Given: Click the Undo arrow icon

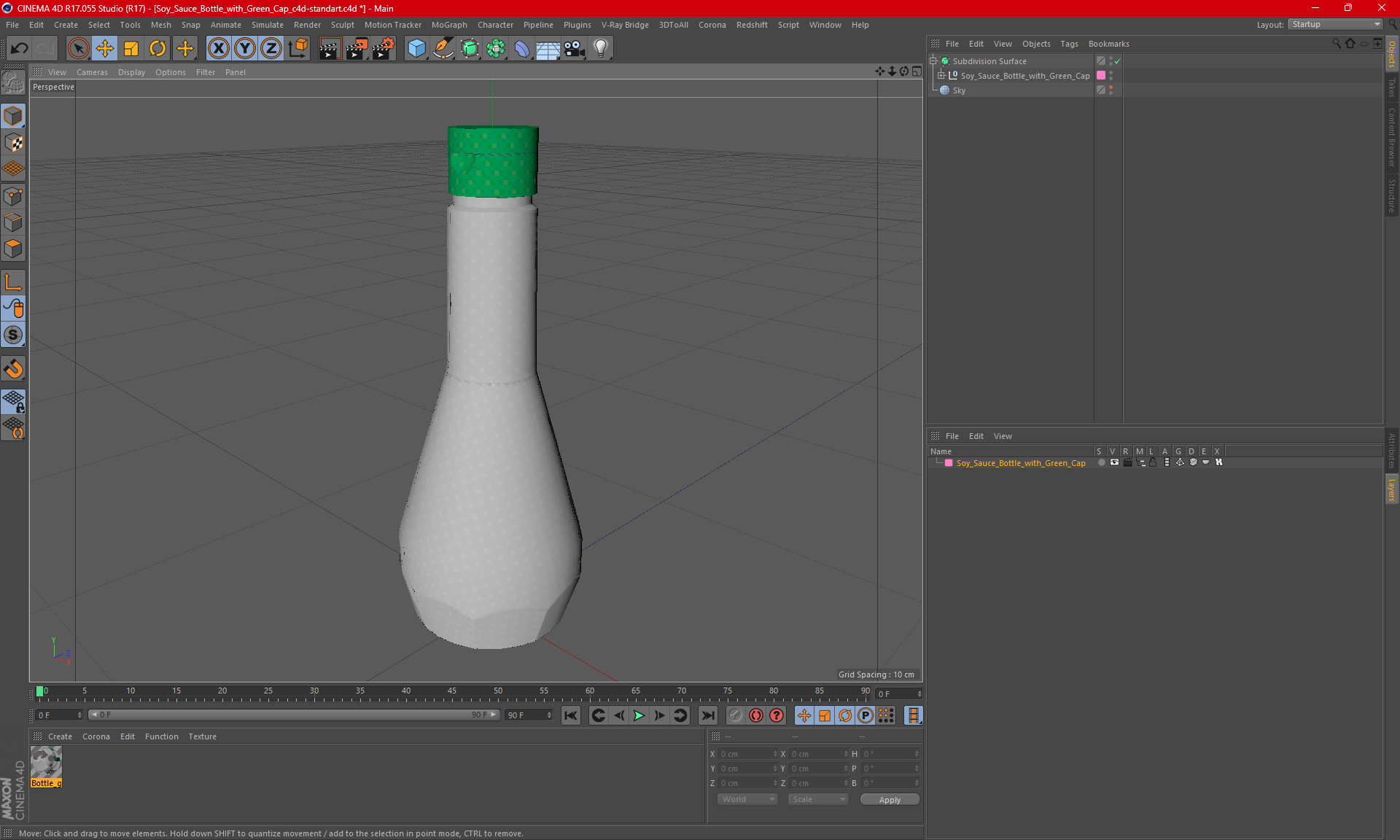Looking at the screenshot, I should pos(20,49).
